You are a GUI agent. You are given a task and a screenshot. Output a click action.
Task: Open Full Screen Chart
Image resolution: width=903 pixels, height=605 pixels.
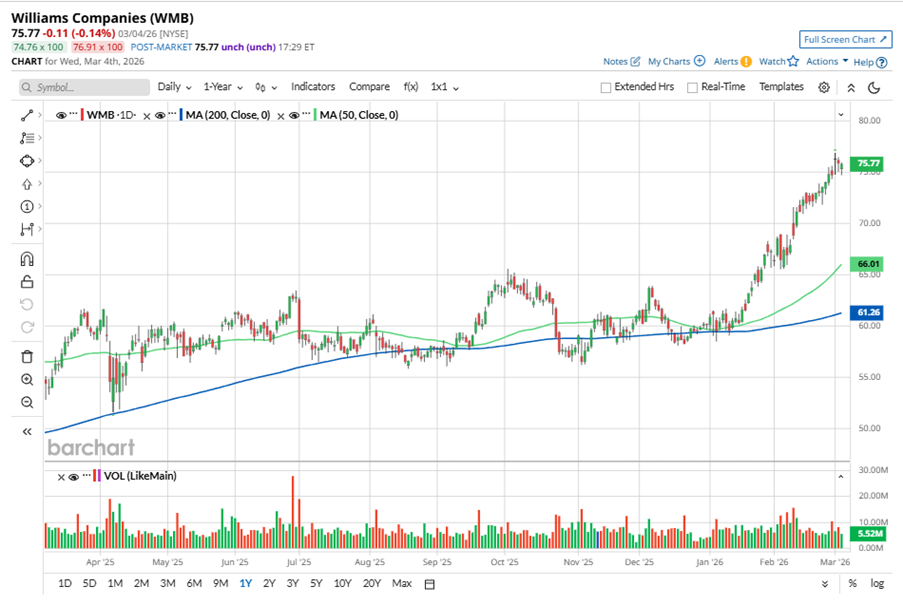(x=845, y=40)
